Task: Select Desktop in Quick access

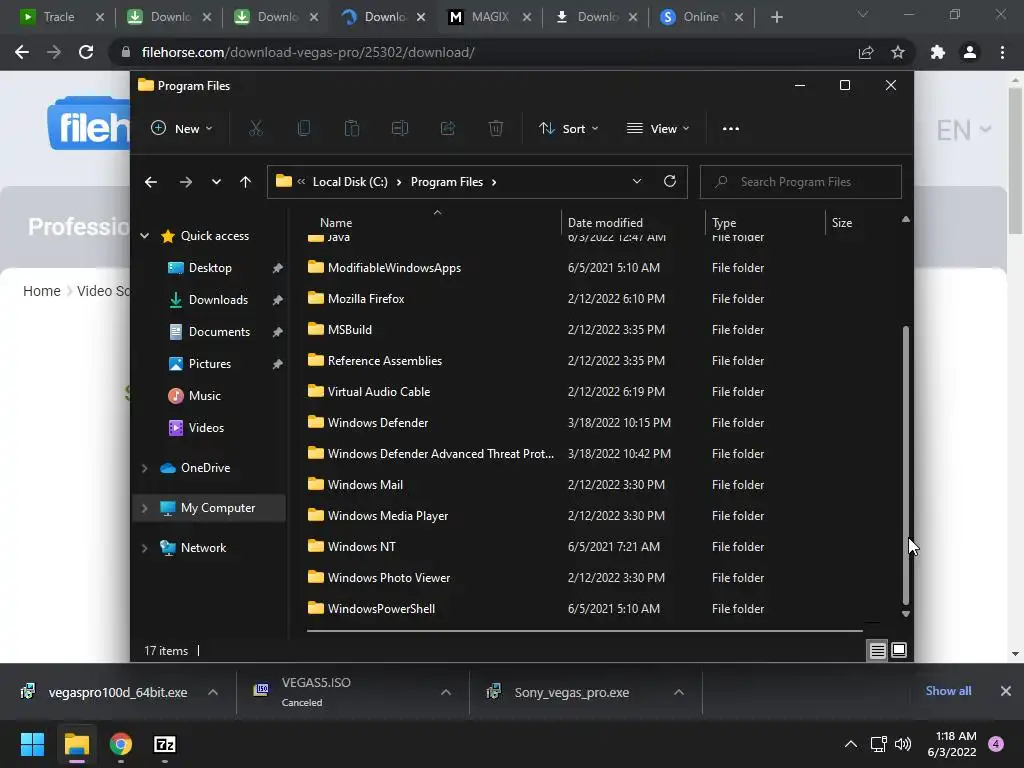Action: (210, 268)
